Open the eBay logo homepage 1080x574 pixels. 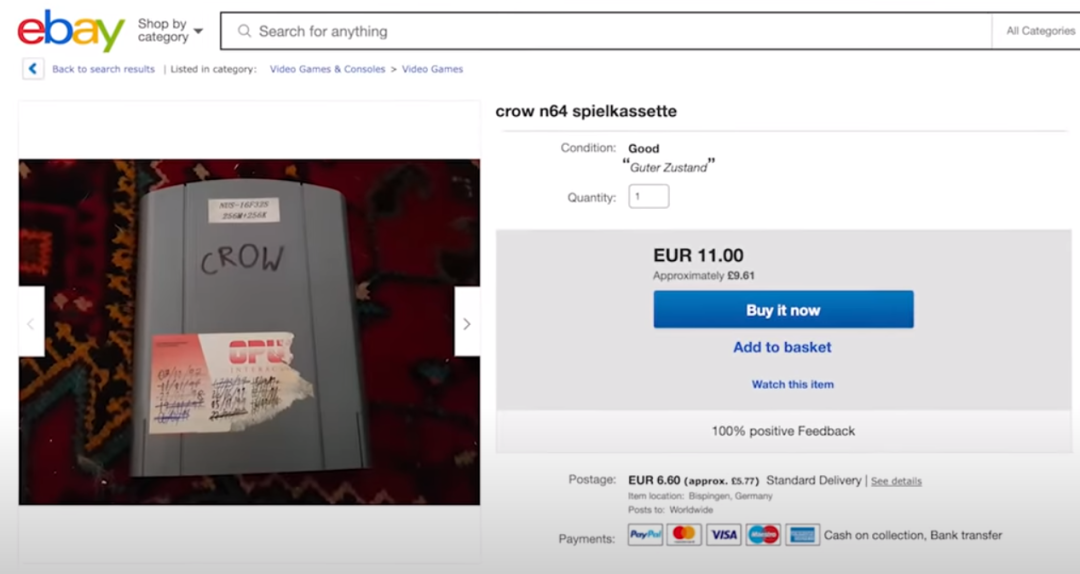[x=71, y=30]
